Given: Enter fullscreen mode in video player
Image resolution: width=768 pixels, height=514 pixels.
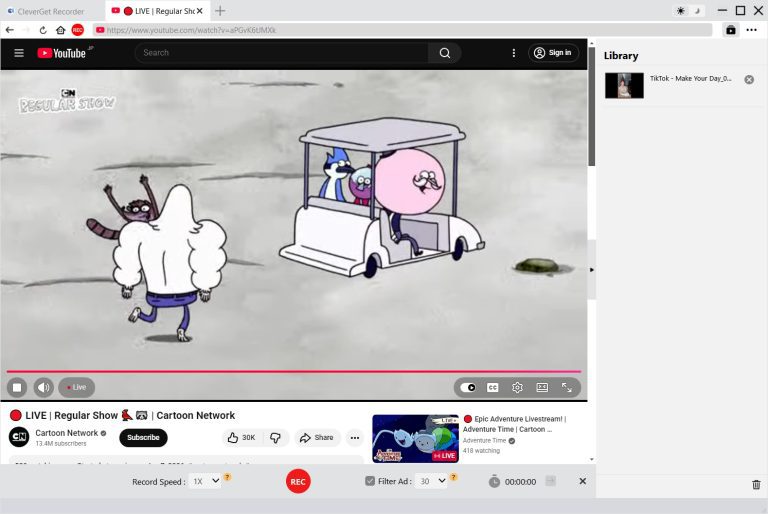Looking at the screenshot, I should click(x=566, y=387).
